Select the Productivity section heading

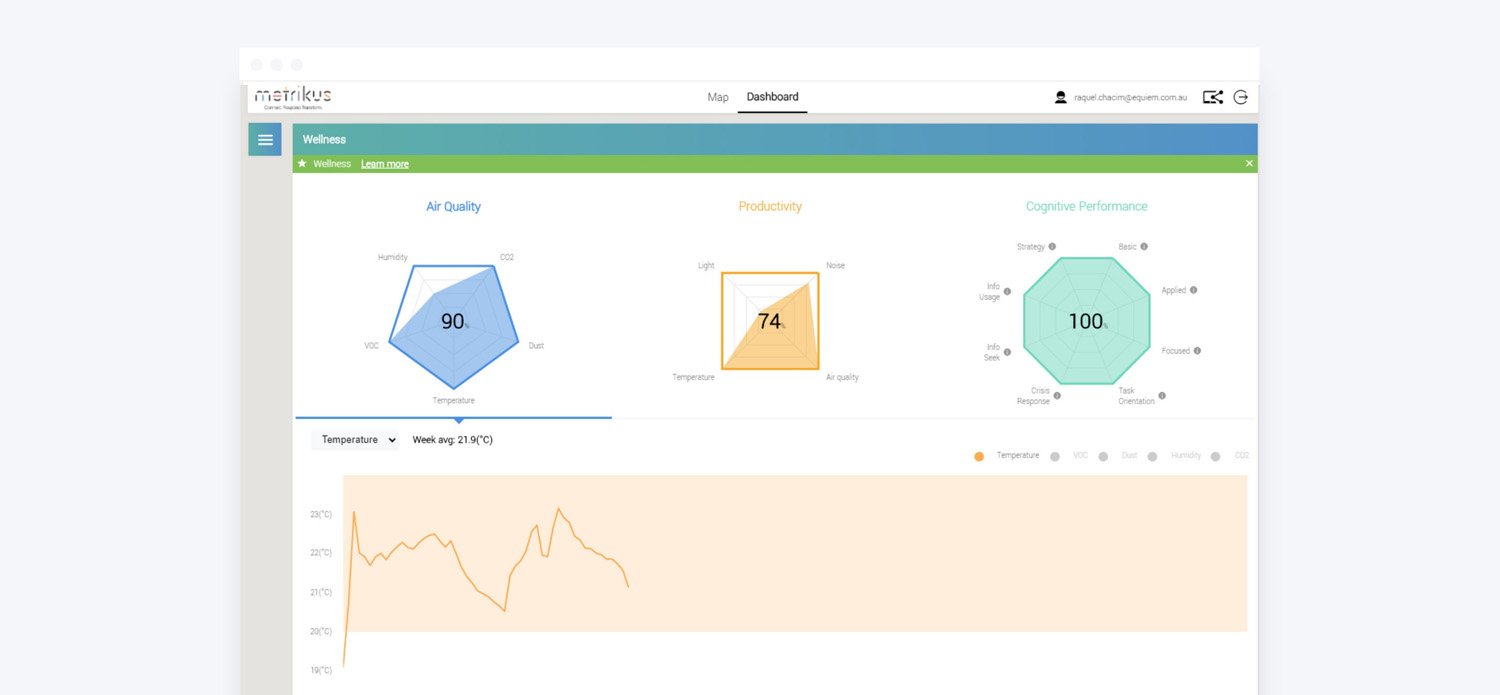(x=770, y=207)
